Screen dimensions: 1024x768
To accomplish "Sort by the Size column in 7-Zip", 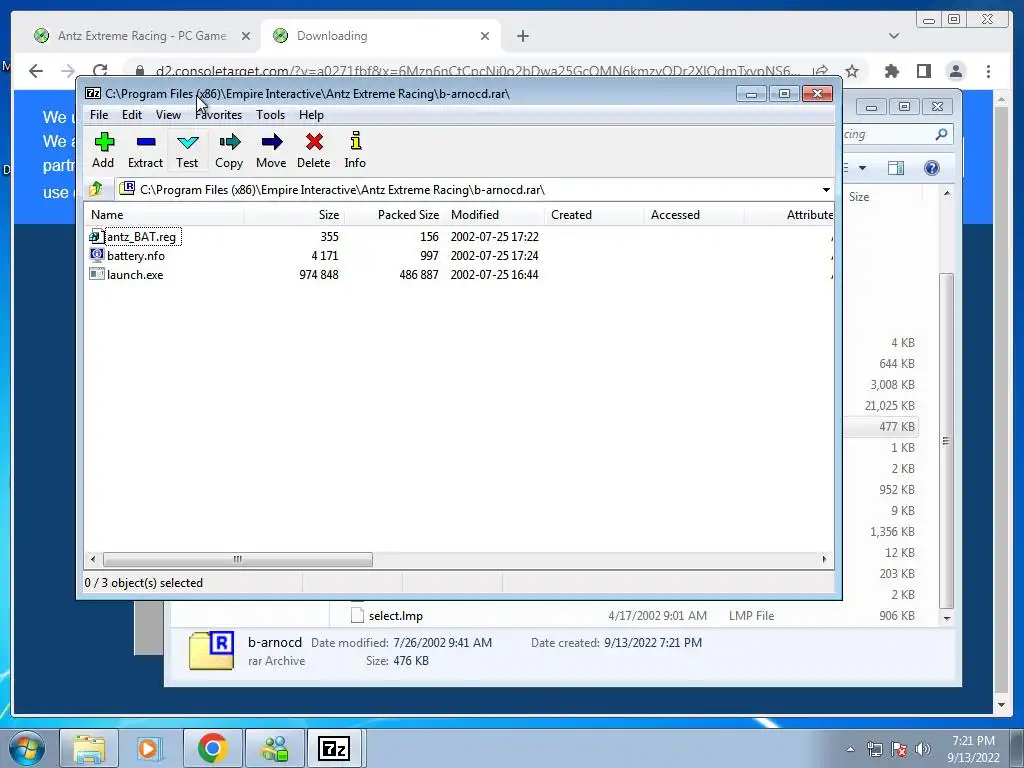I will (x=295, y=215).
